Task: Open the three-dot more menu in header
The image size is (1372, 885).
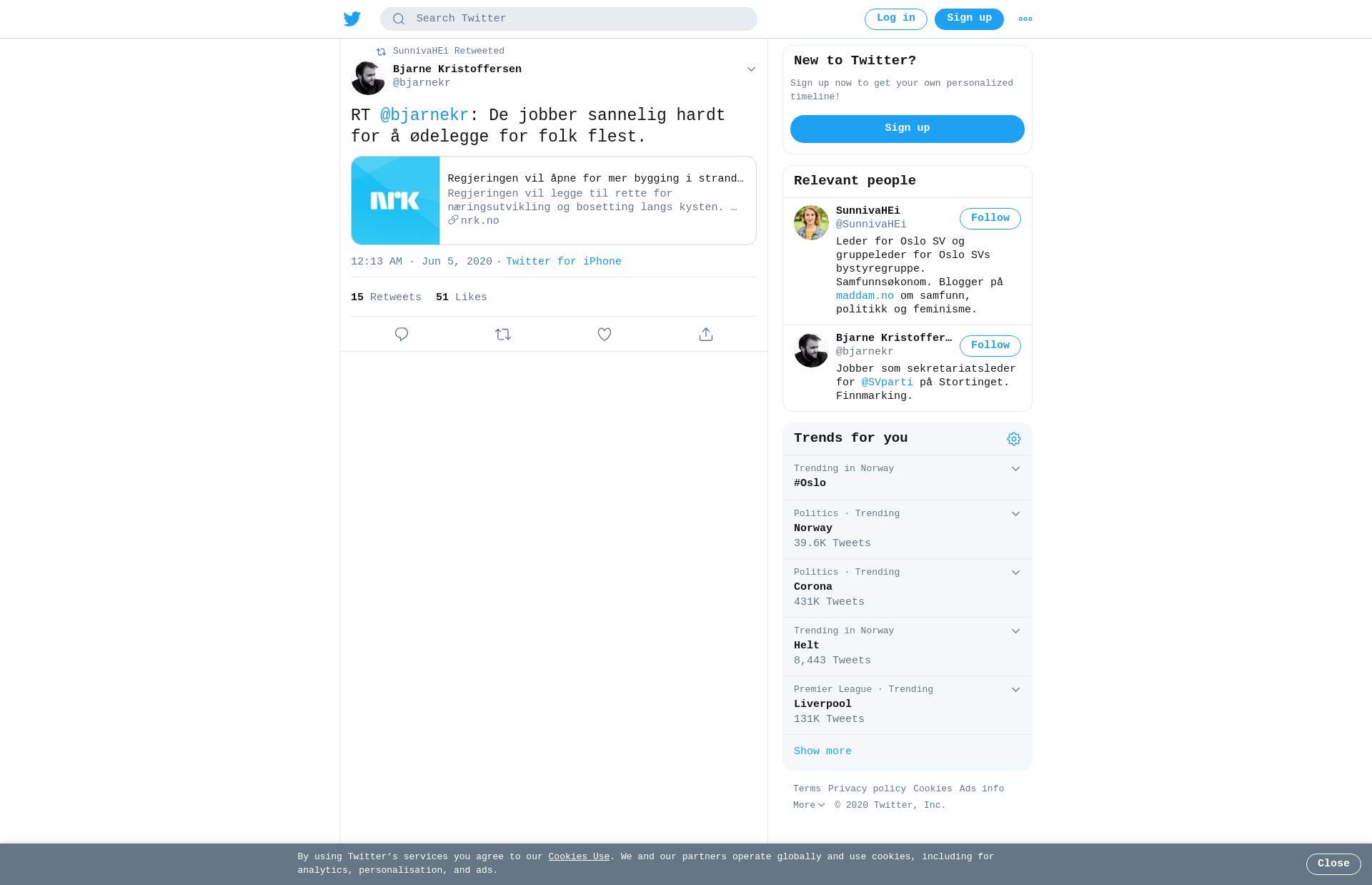Action: click(x=1025, y=19)
